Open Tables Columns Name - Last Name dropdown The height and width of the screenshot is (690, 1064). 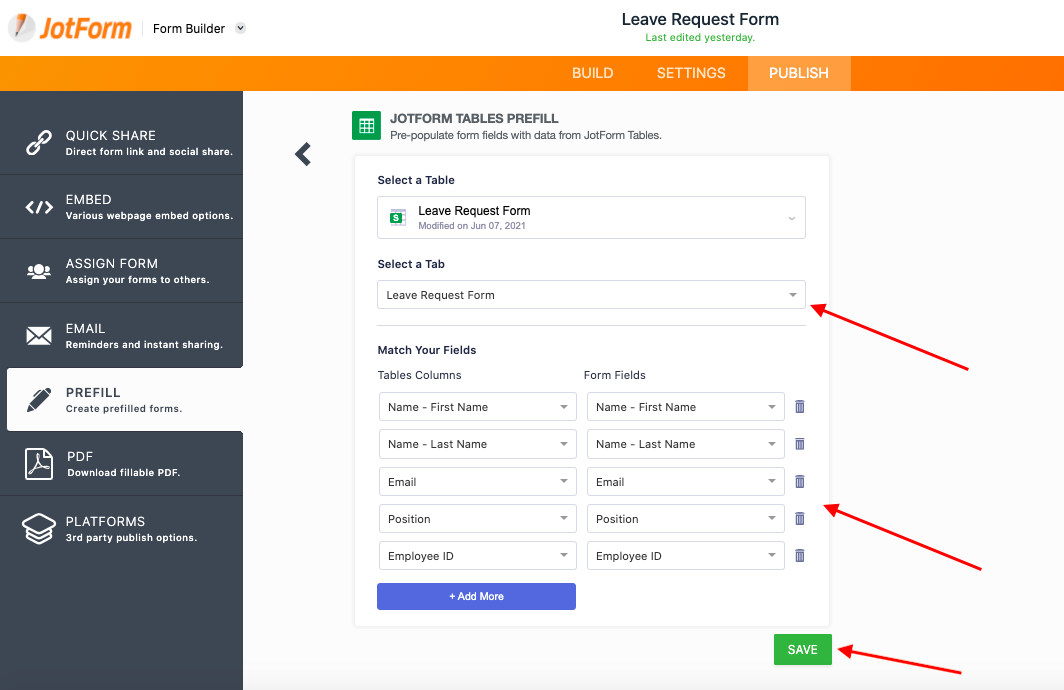pos(478,444)
